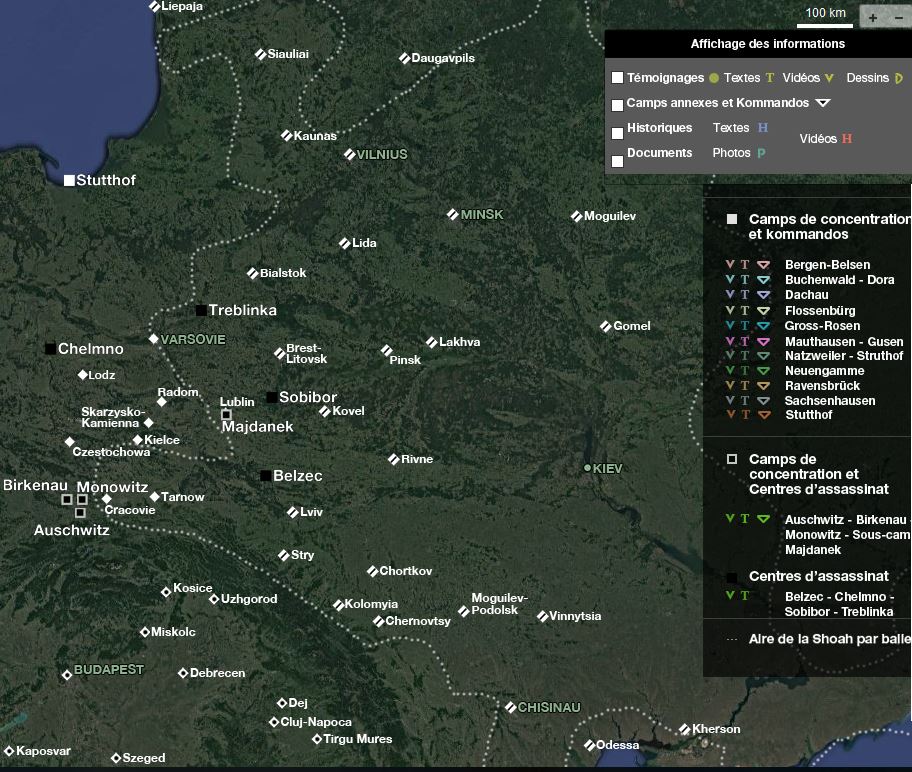The image size is (912, 772).
Task: Open the Majdanek camp marker
Action: click(226, 414)
